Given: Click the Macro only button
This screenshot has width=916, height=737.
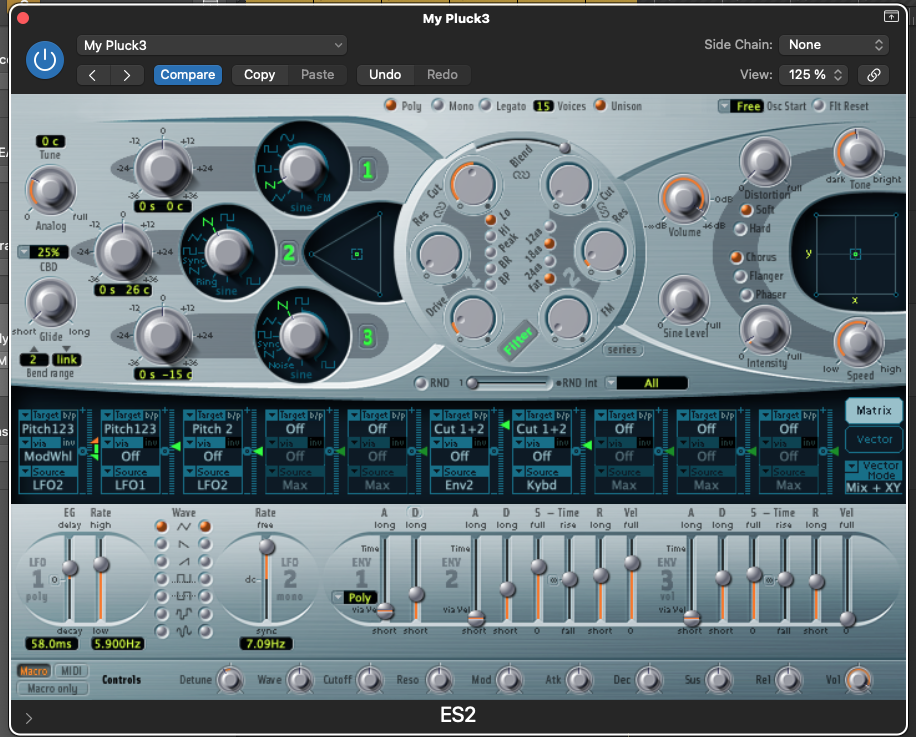Looking at the screenshot, I should [x=53, y=689].
